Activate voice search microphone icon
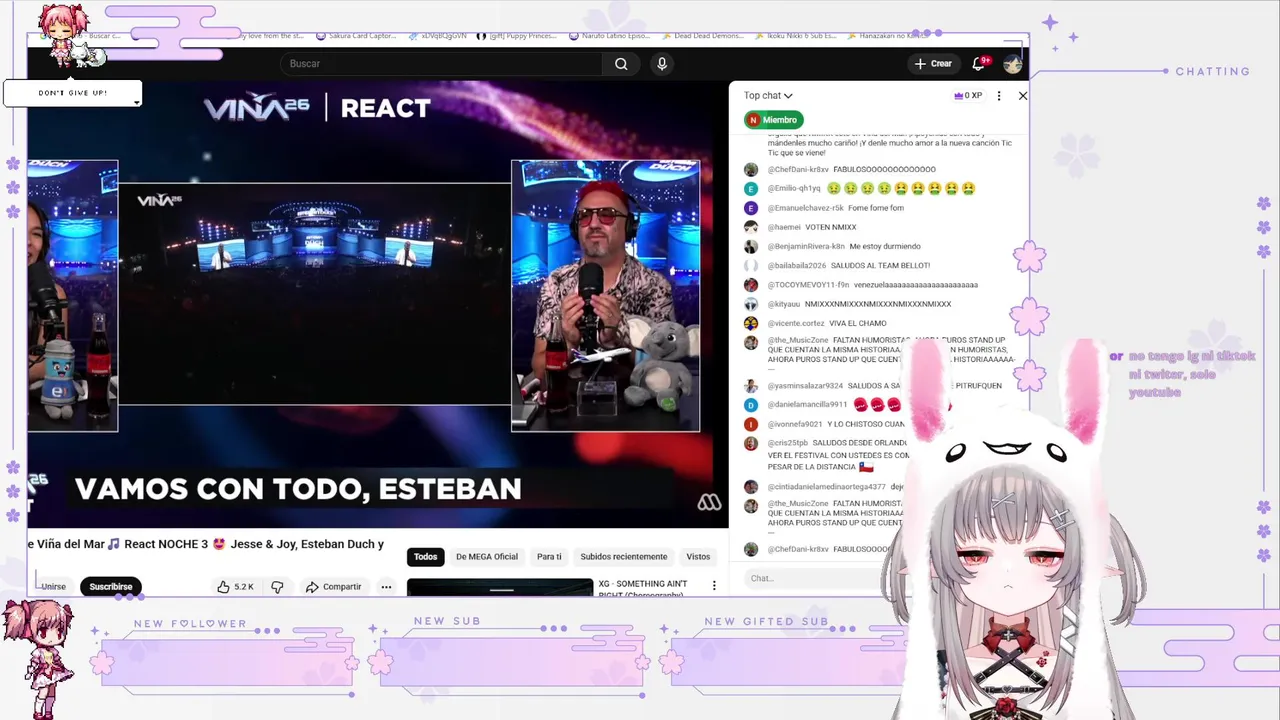Screen dimensions: 1280x720 click(x=661, y=64)
